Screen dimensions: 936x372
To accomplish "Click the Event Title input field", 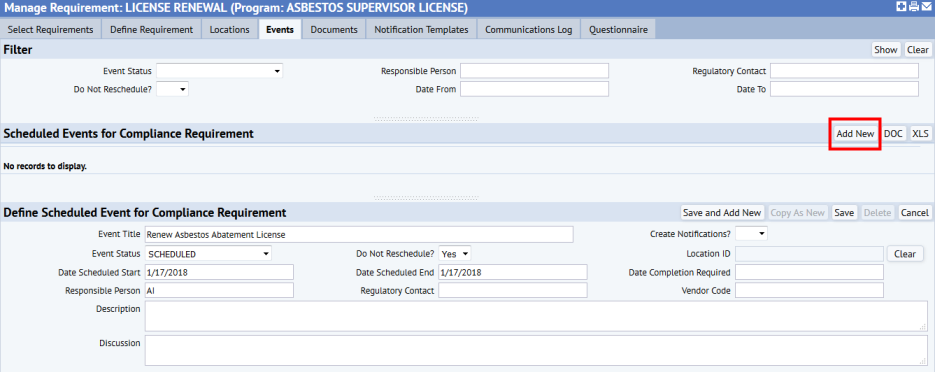I will pyautogui.click(x=359, y=235).
